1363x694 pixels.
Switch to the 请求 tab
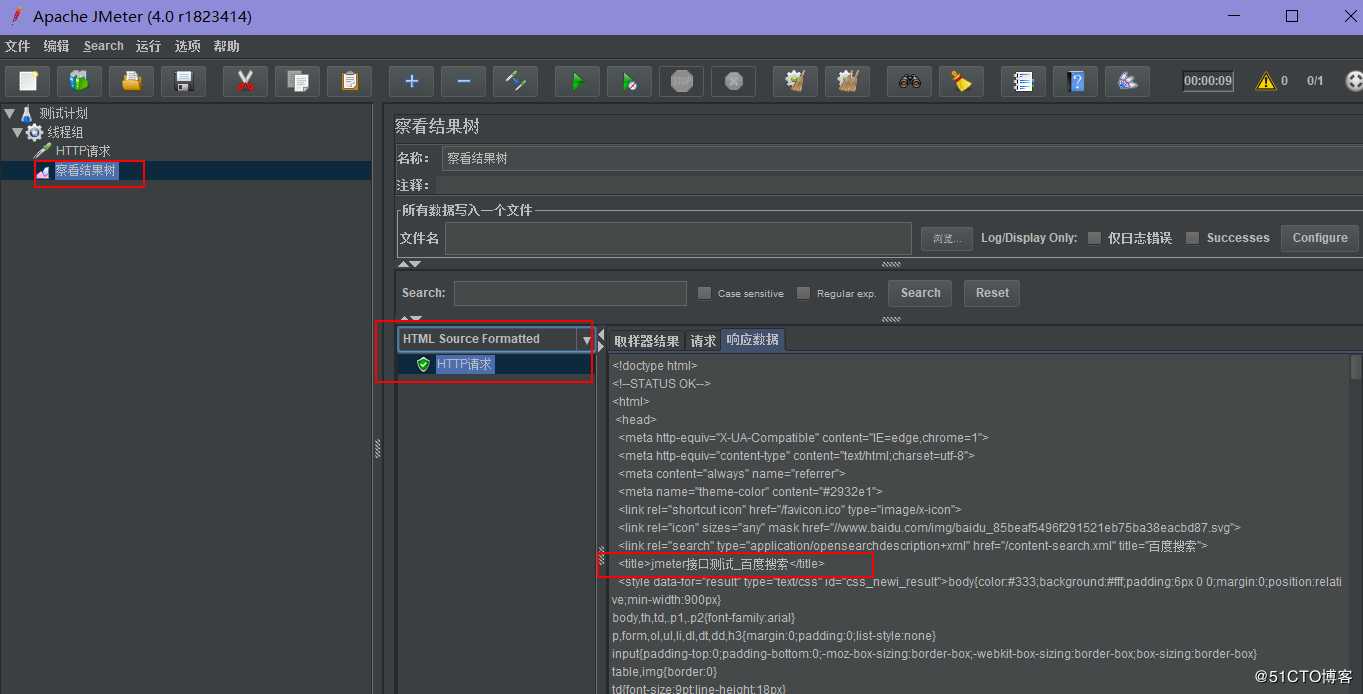pos(703,341)
